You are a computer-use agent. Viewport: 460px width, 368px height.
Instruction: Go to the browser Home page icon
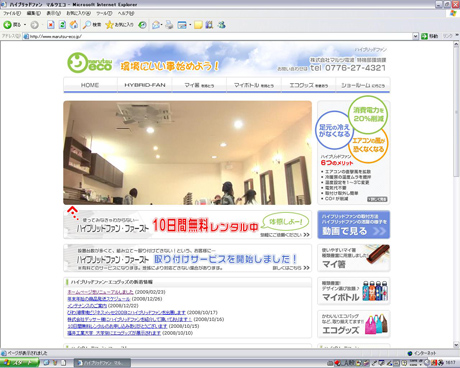[74, 25]
